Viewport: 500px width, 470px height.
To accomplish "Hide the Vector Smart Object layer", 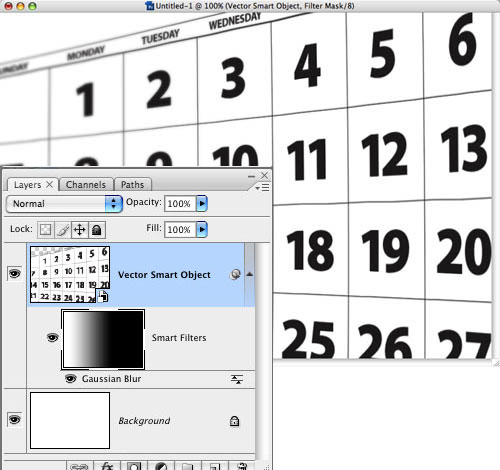I will click(15, 274).
